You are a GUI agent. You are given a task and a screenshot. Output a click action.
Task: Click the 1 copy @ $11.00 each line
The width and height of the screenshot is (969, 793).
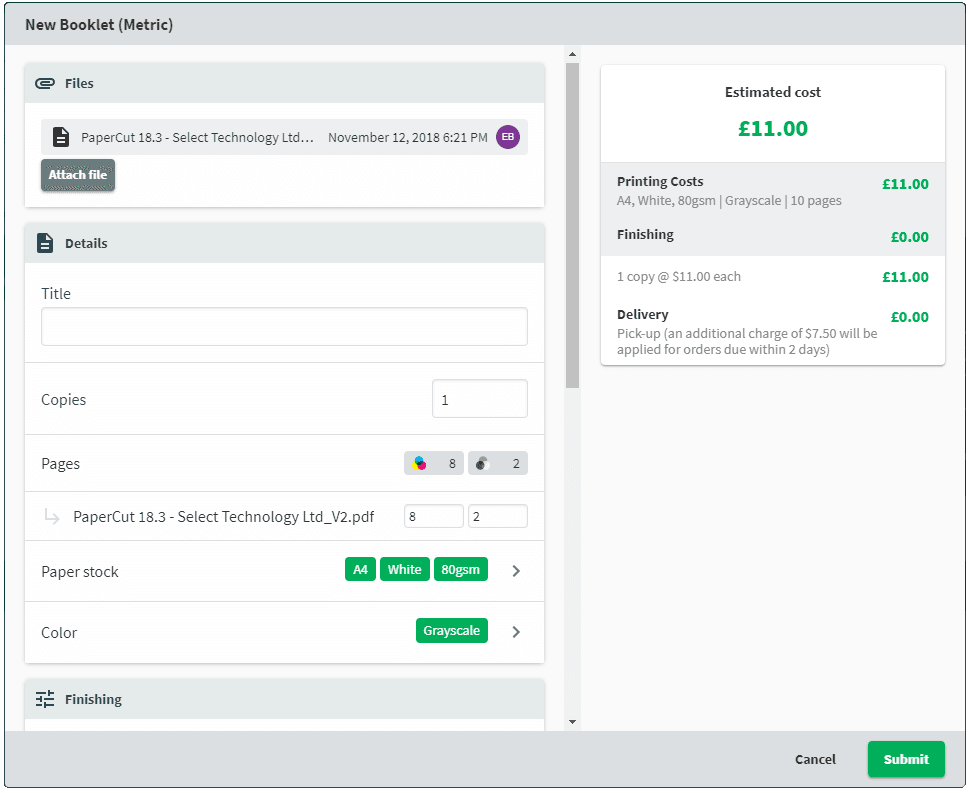pyautogui.click(x=679, y=277)
